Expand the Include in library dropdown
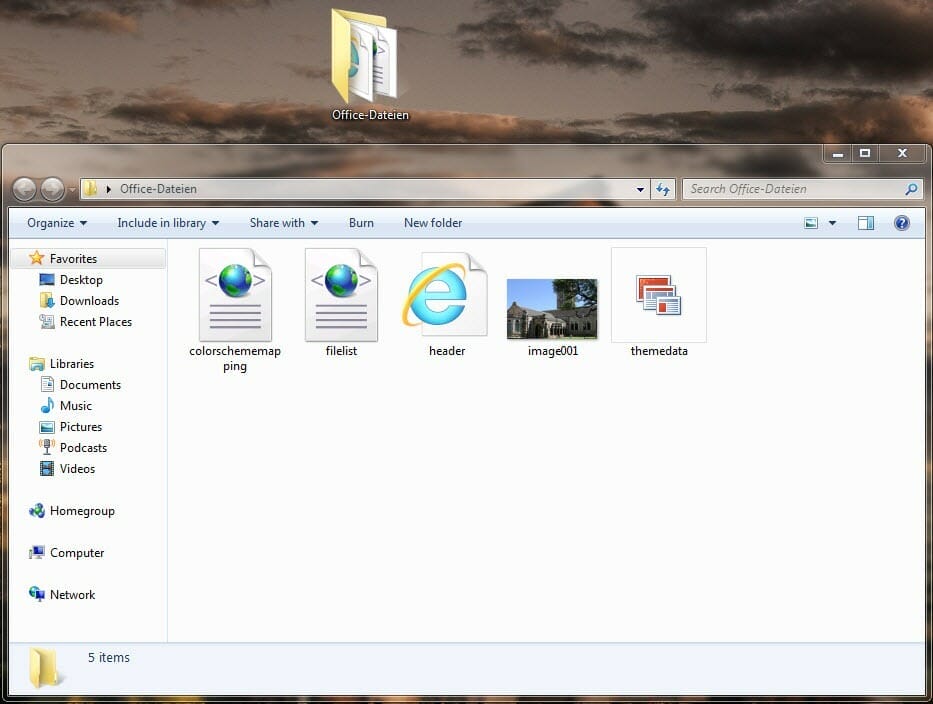This screenshot has height=704, width=933. (168, 223)
